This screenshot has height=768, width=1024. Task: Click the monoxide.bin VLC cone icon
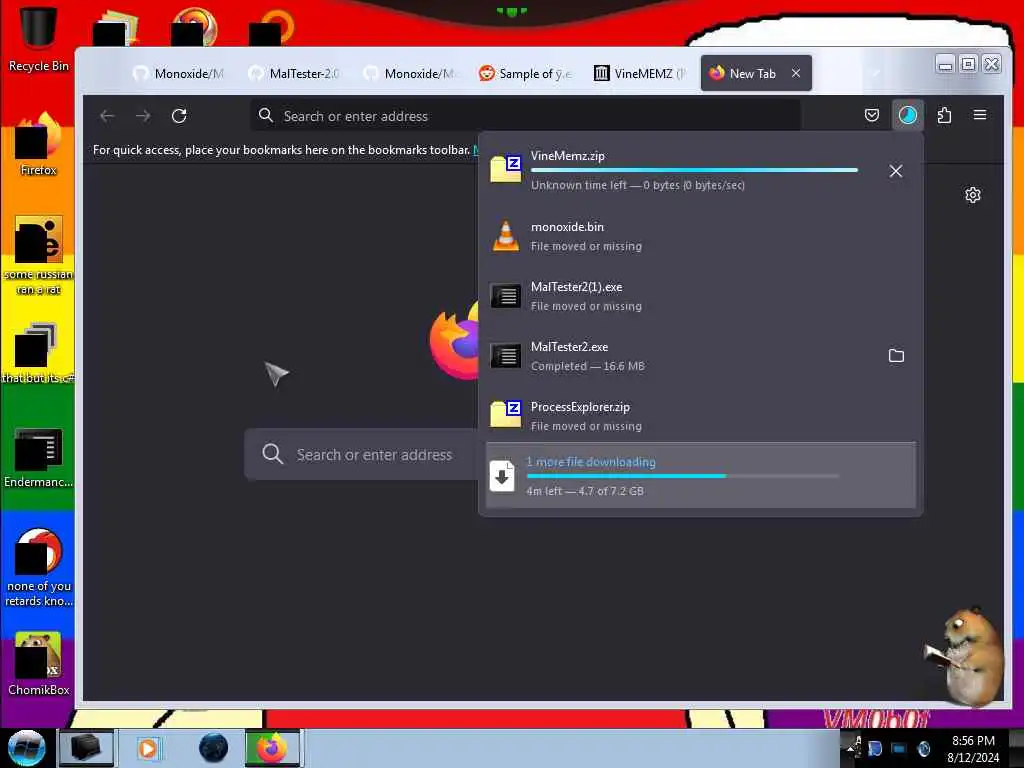click(506, 236)
